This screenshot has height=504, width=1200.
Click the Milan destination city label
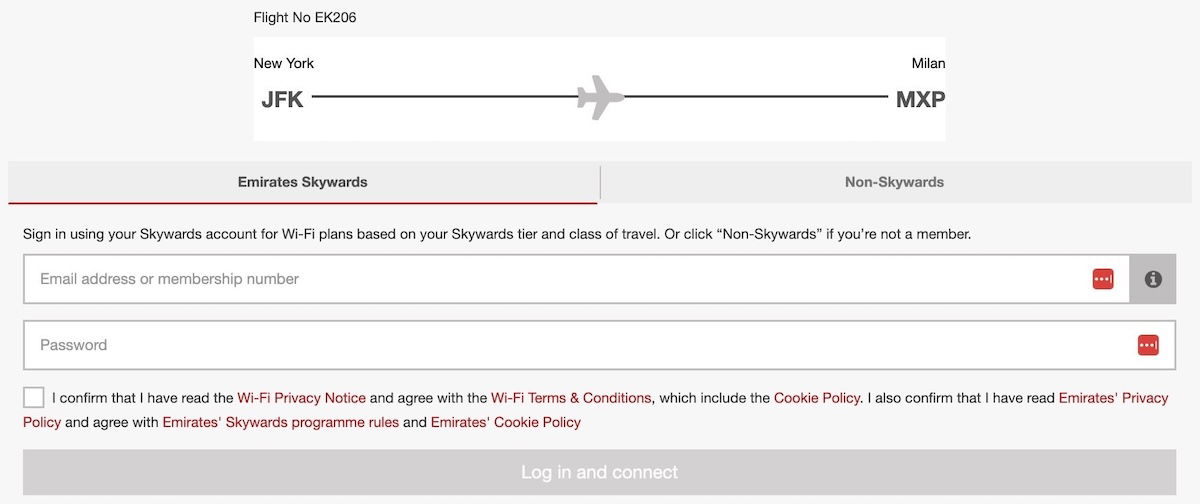928,63
